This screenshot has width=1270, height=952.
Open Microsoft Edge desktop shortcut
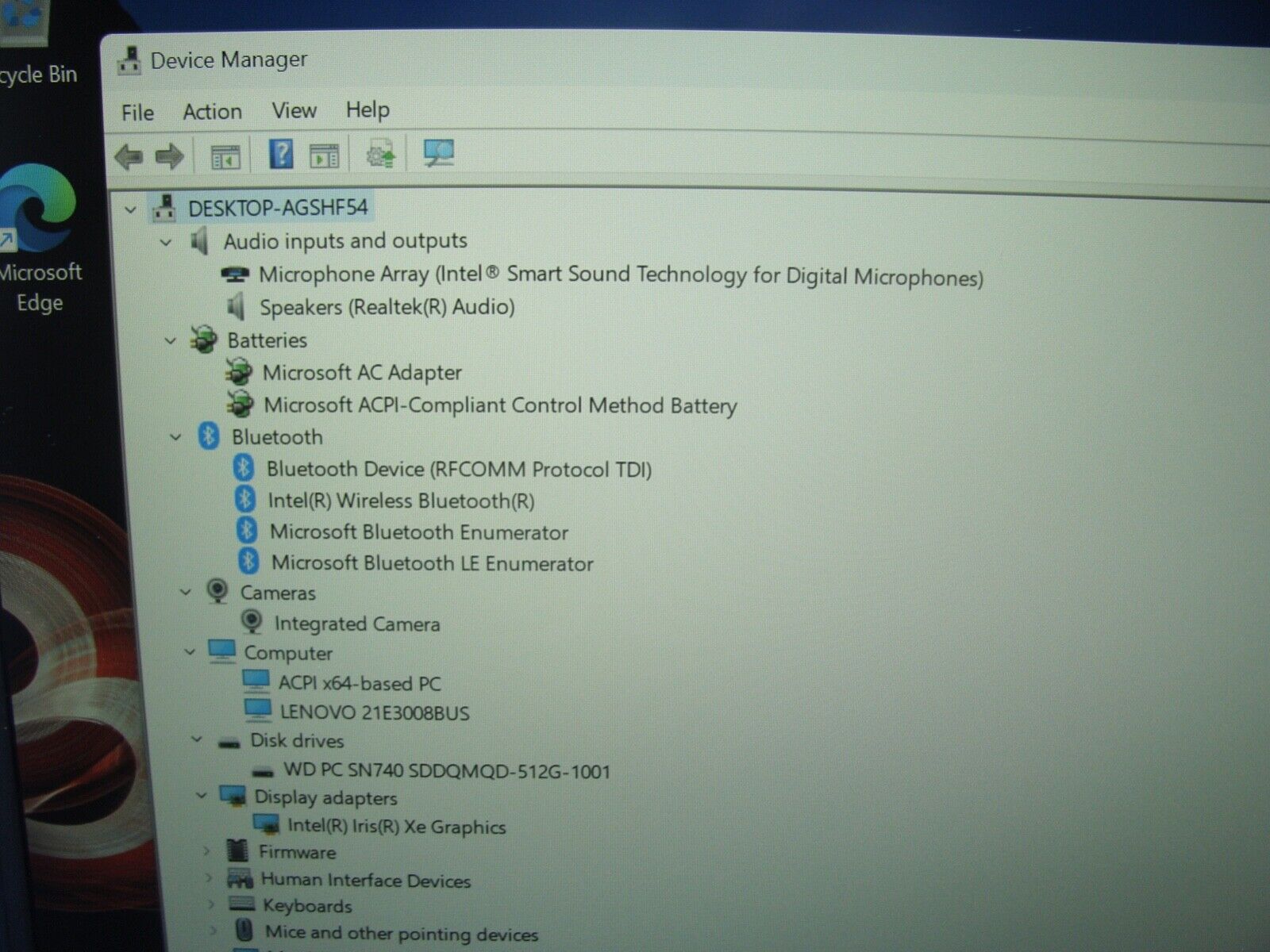click(x=38, y=238)
